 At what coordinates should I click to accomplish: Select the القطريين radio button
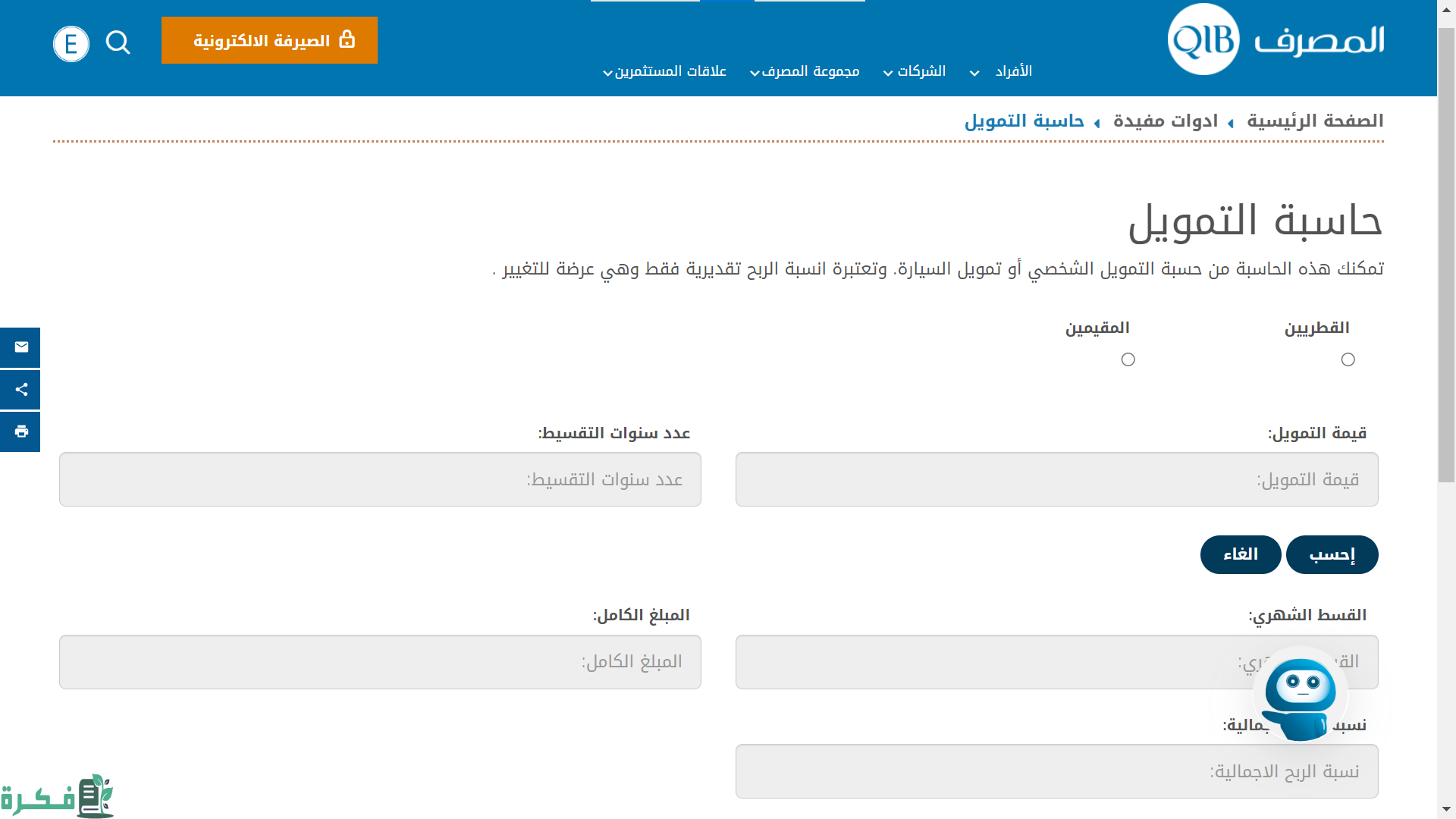point(1348,359)
